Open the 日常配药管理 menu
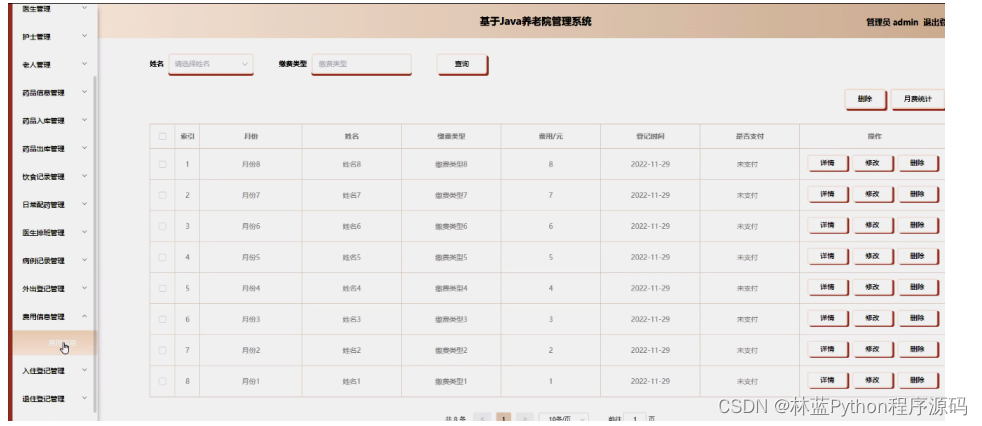The width and height of the screenshot is (982, 426). (54, 205)
